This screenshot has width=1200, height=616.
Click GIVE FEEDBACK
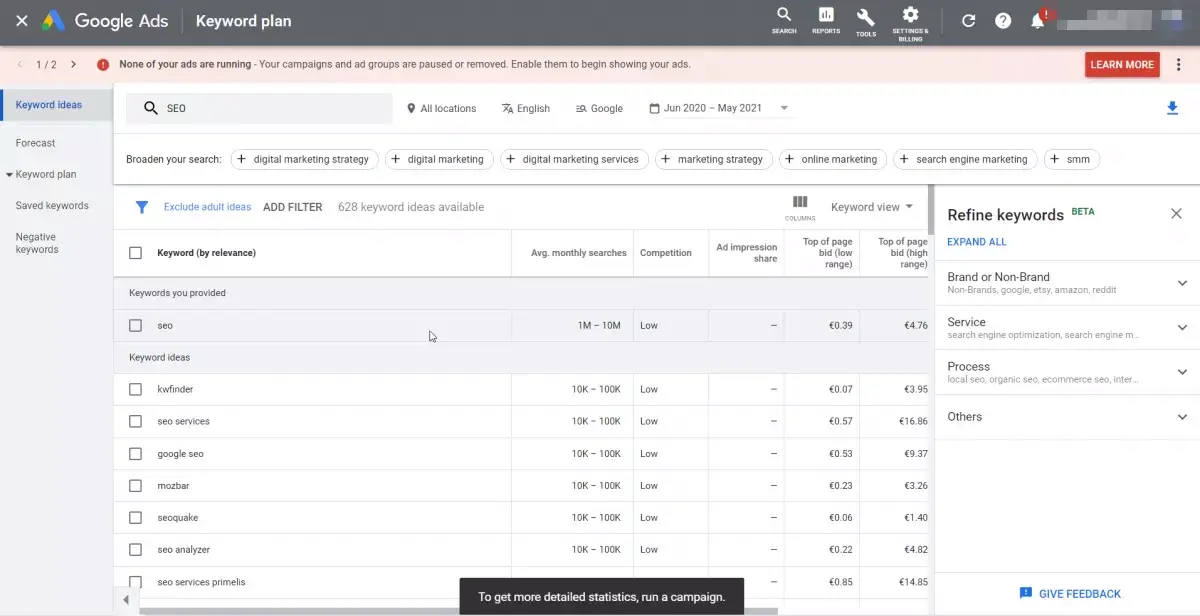(1069, 594)
